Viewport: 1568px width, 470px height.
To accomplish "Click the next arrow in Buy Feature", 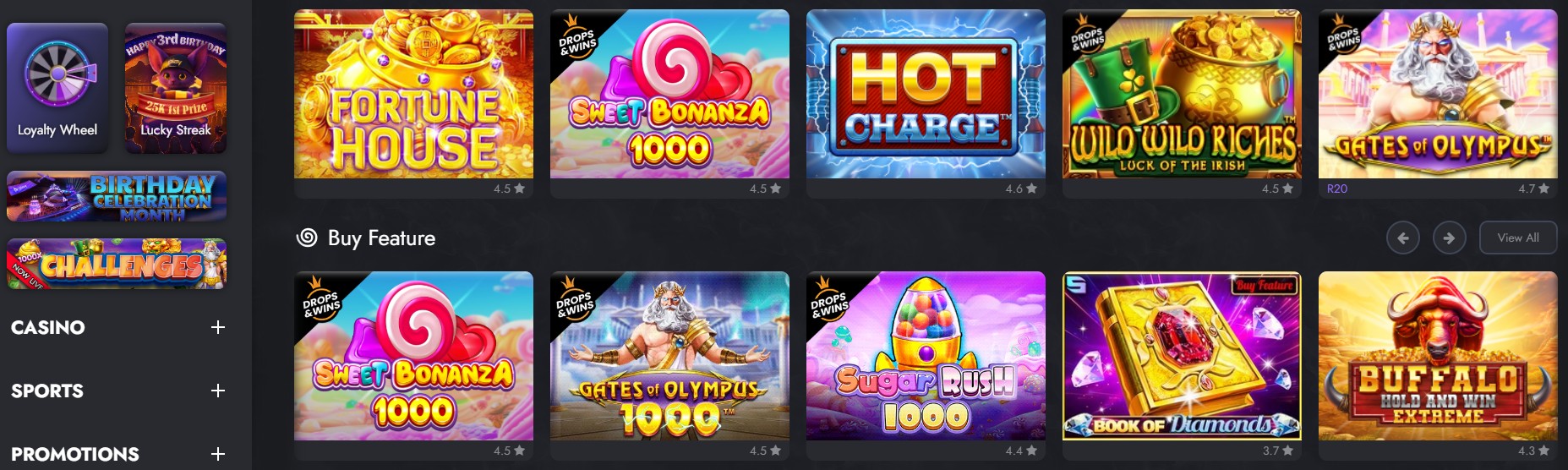I will pos(1449,238).
